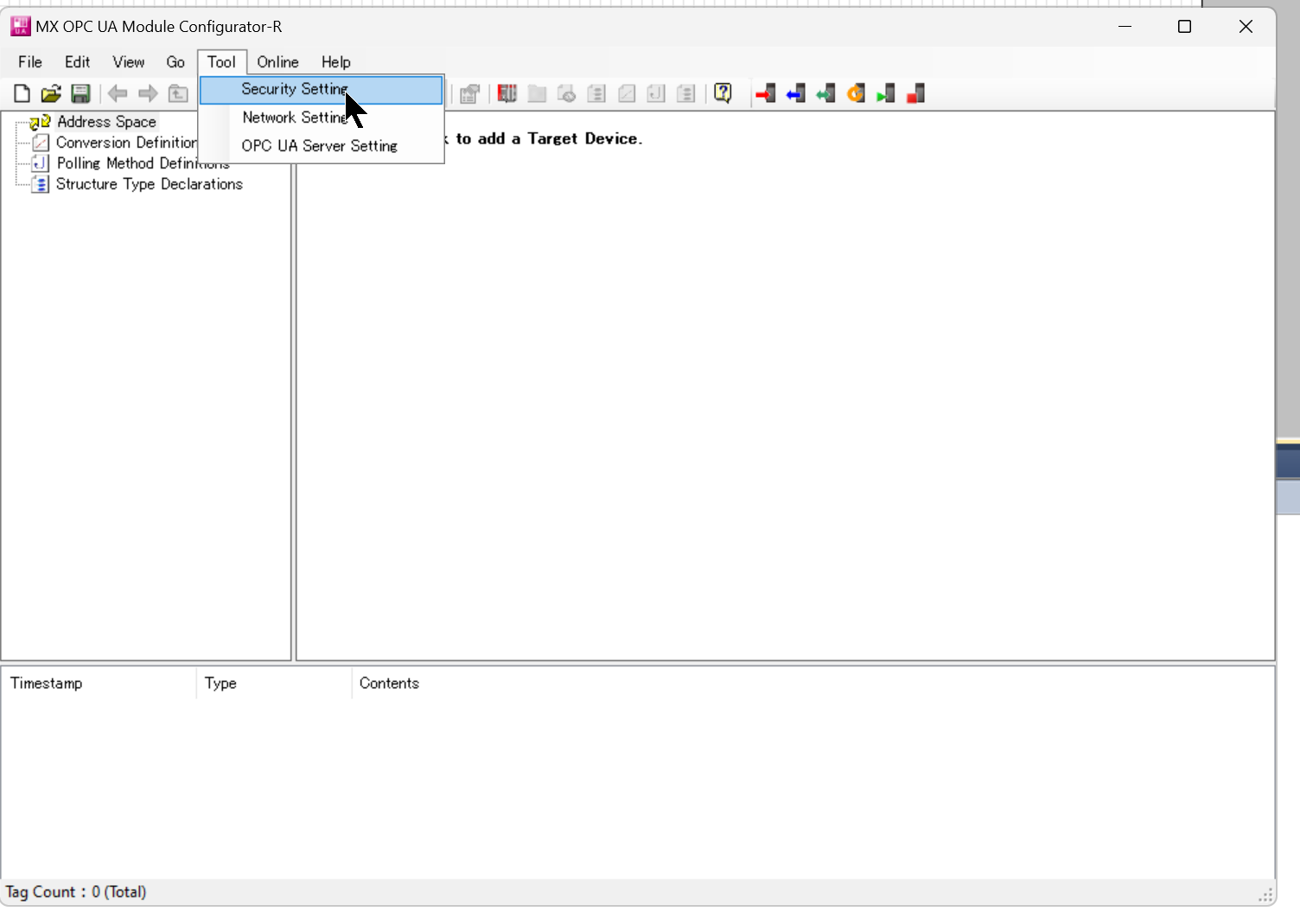This screenshot has height=924, width=1300.
Task: Click the red arrow module icon
Action: [x=766, y=93]
